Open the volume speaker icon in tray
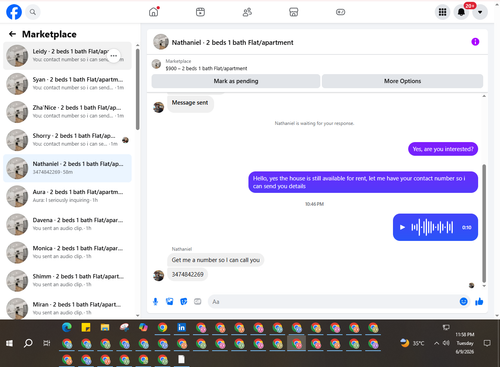 (446, 343)
